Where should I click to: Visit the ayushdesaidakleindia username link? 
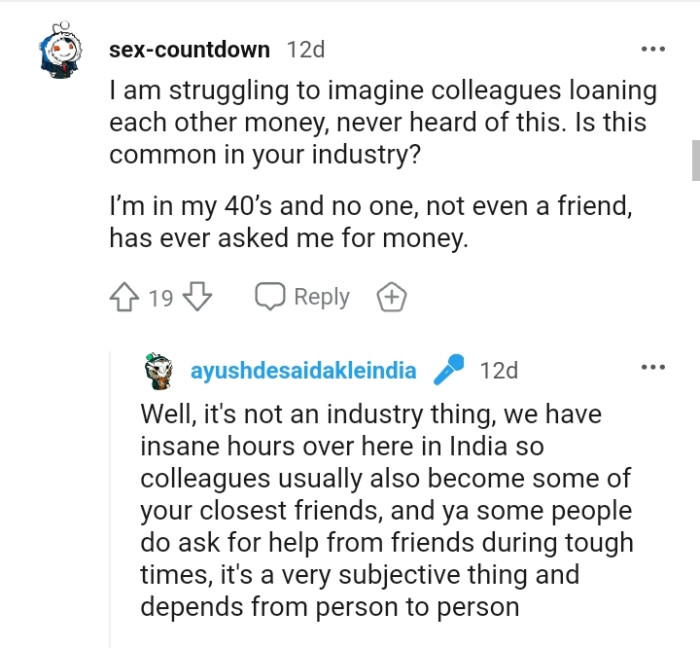pyautogui.click(x=303, y=371)
